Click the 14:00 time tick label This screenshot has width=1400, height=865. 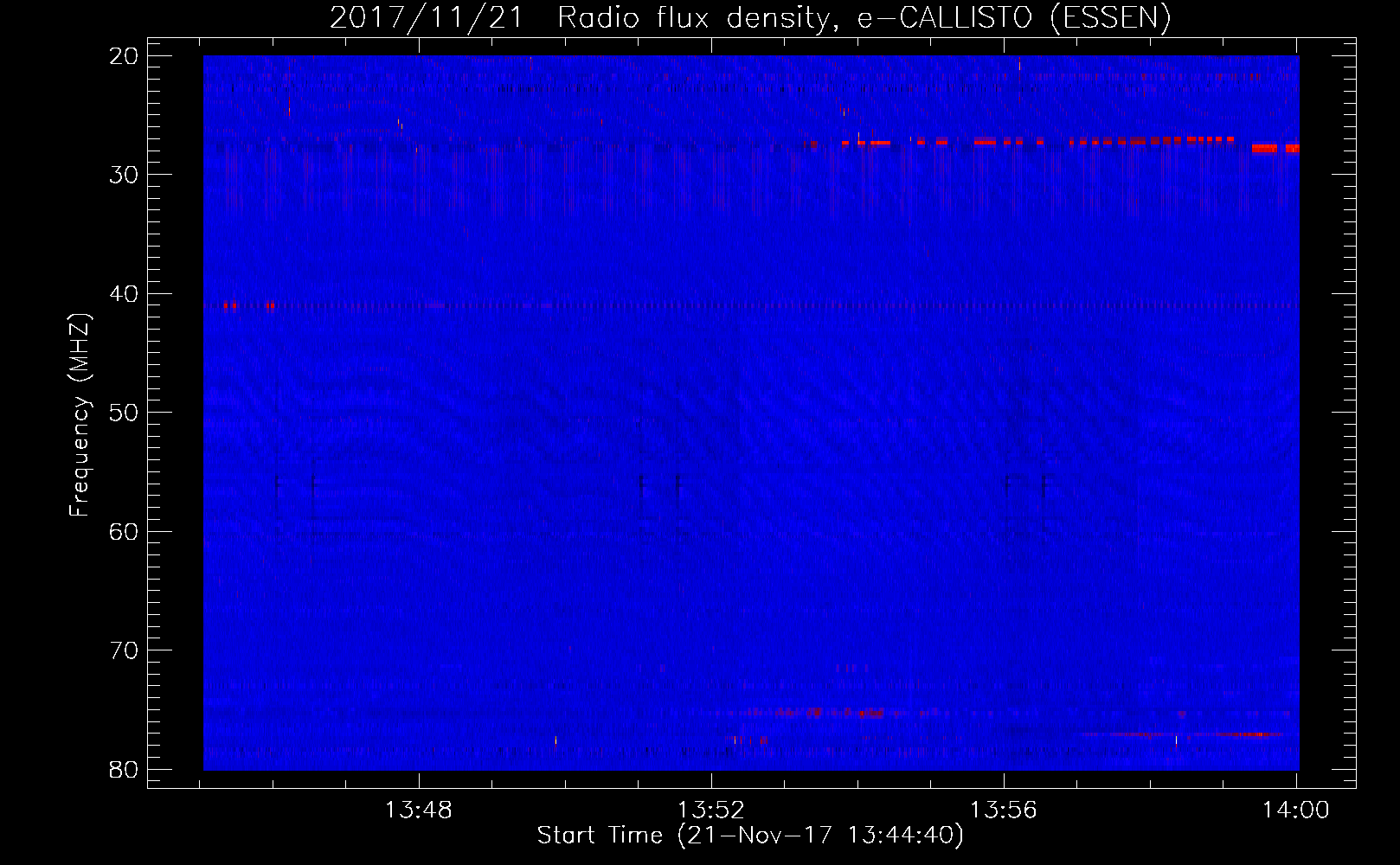click(1295, 811)
